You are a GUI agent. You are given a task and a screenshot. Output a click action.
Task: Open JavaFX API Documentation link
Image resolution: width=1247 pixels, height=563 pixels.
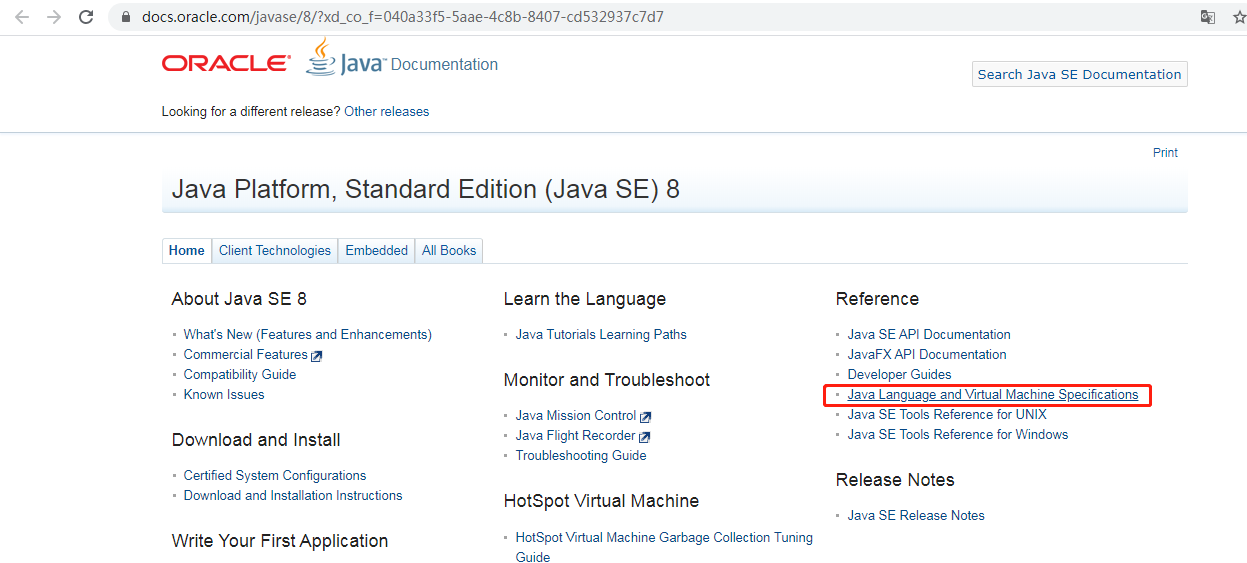pyautogui.click(x=927, y=355)
